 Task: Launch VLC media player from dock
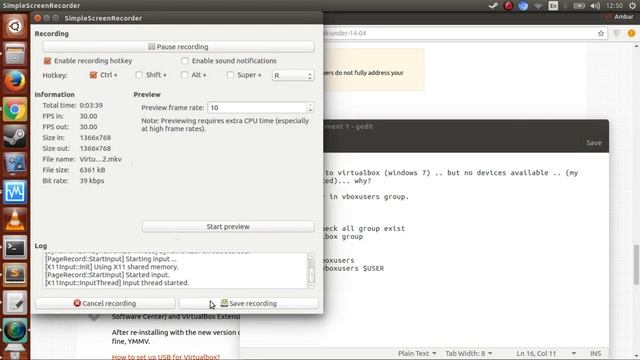(x=15, y=220)
